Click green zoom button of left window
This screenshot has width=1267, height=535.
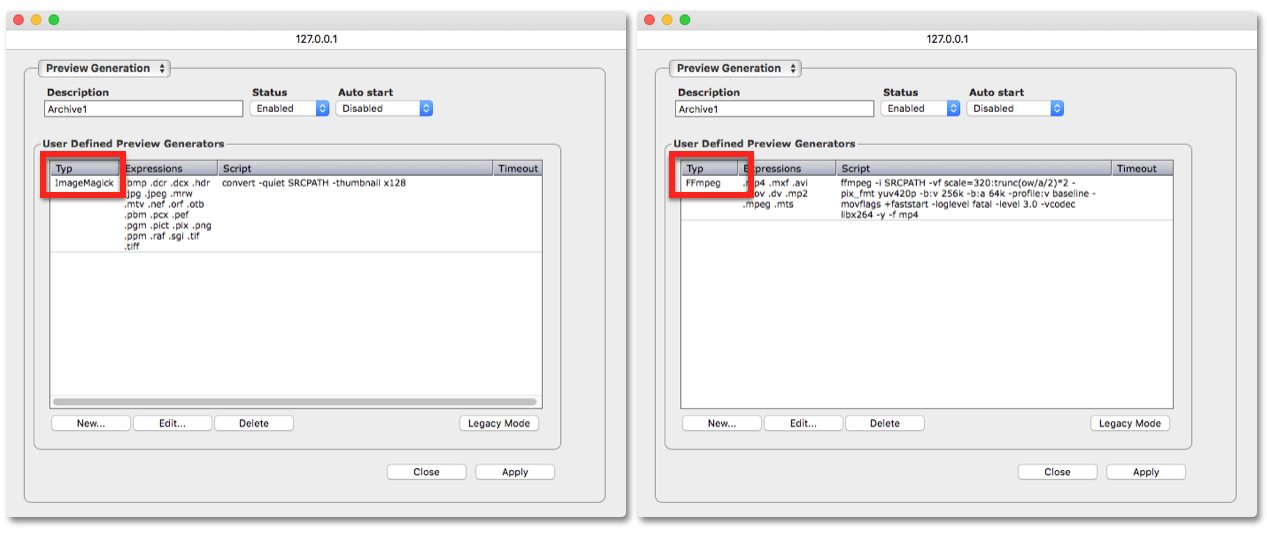54,20
